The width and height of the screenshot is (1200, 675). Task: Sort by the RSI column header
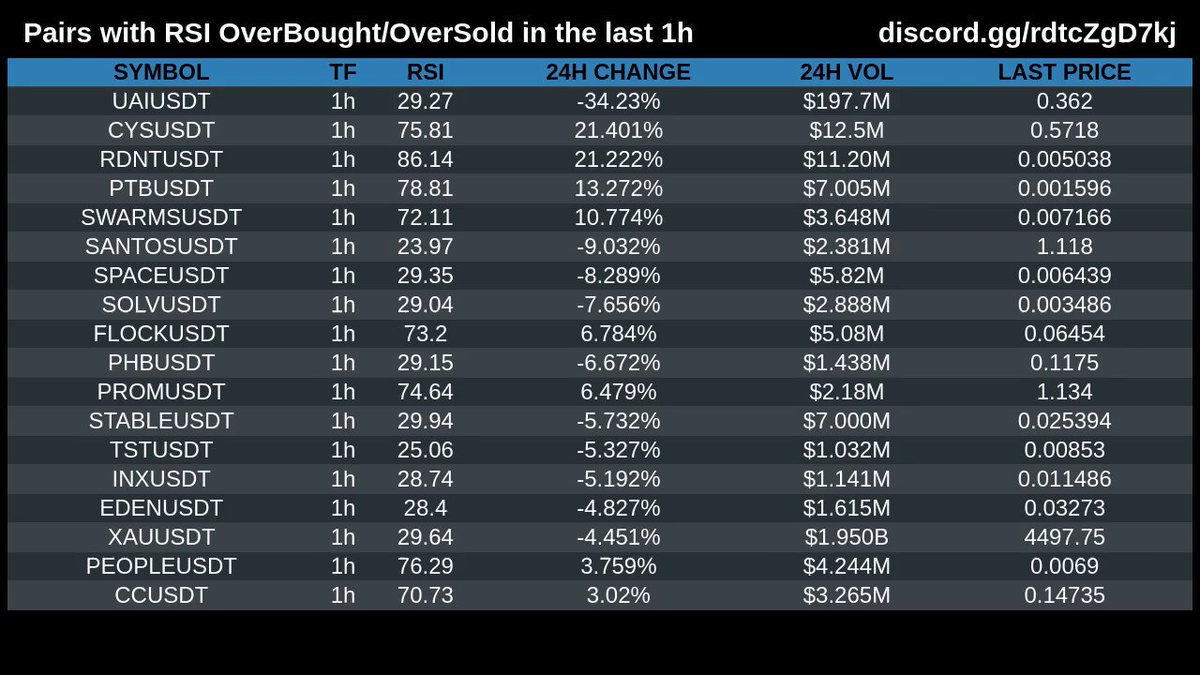click(x=426, y=72)
